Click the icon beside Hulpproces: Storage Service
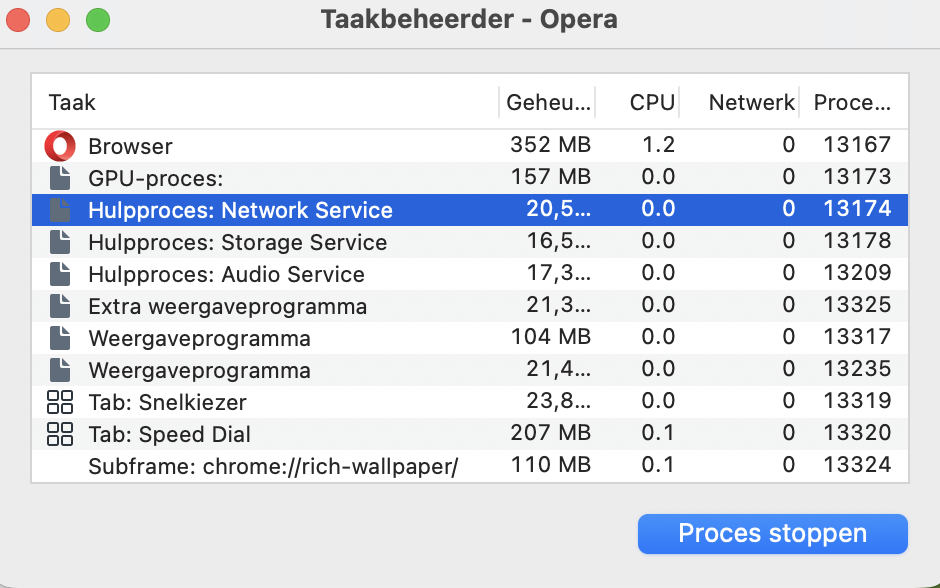The image size is (940, 588). point(59,241)
